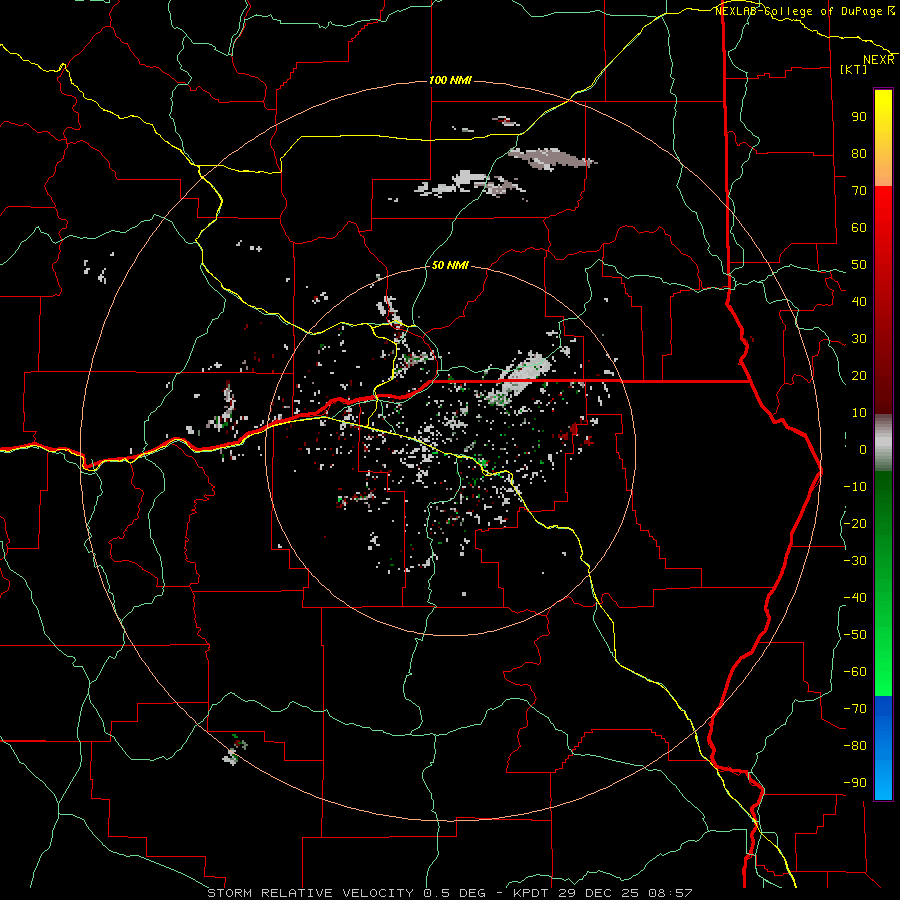This screenshot has width=900, height=900.
Task: Select the -80 value on the velocity scale
Action: pos(855,746)
